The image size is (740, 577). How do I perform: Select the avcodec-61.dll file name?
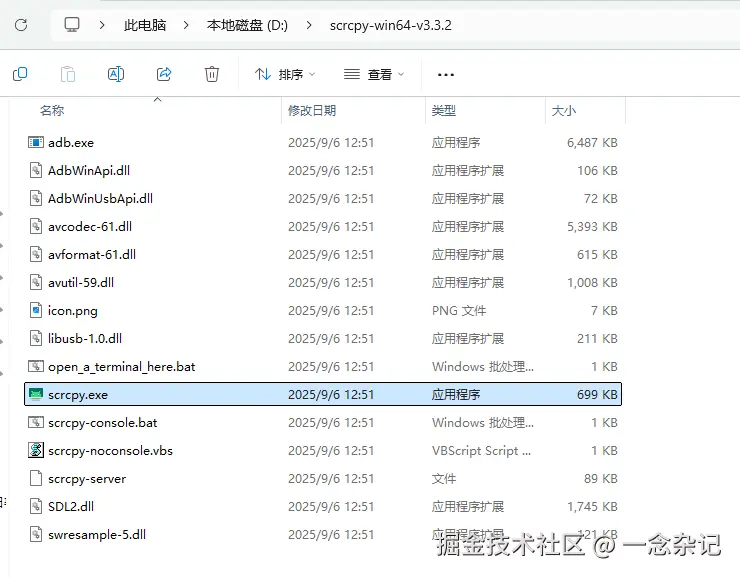click(90, 226)
